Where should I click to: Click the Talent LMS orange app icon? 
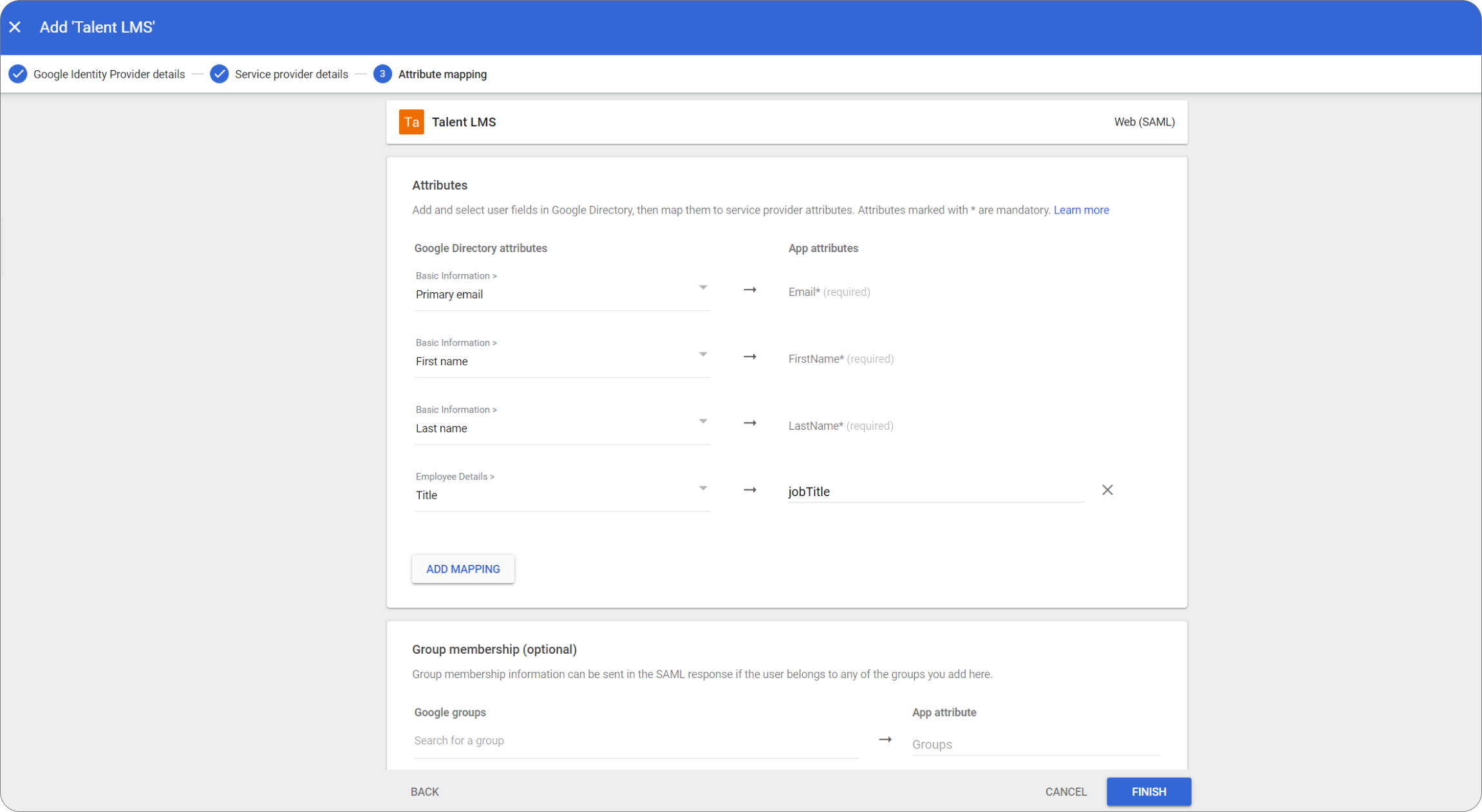411,122
